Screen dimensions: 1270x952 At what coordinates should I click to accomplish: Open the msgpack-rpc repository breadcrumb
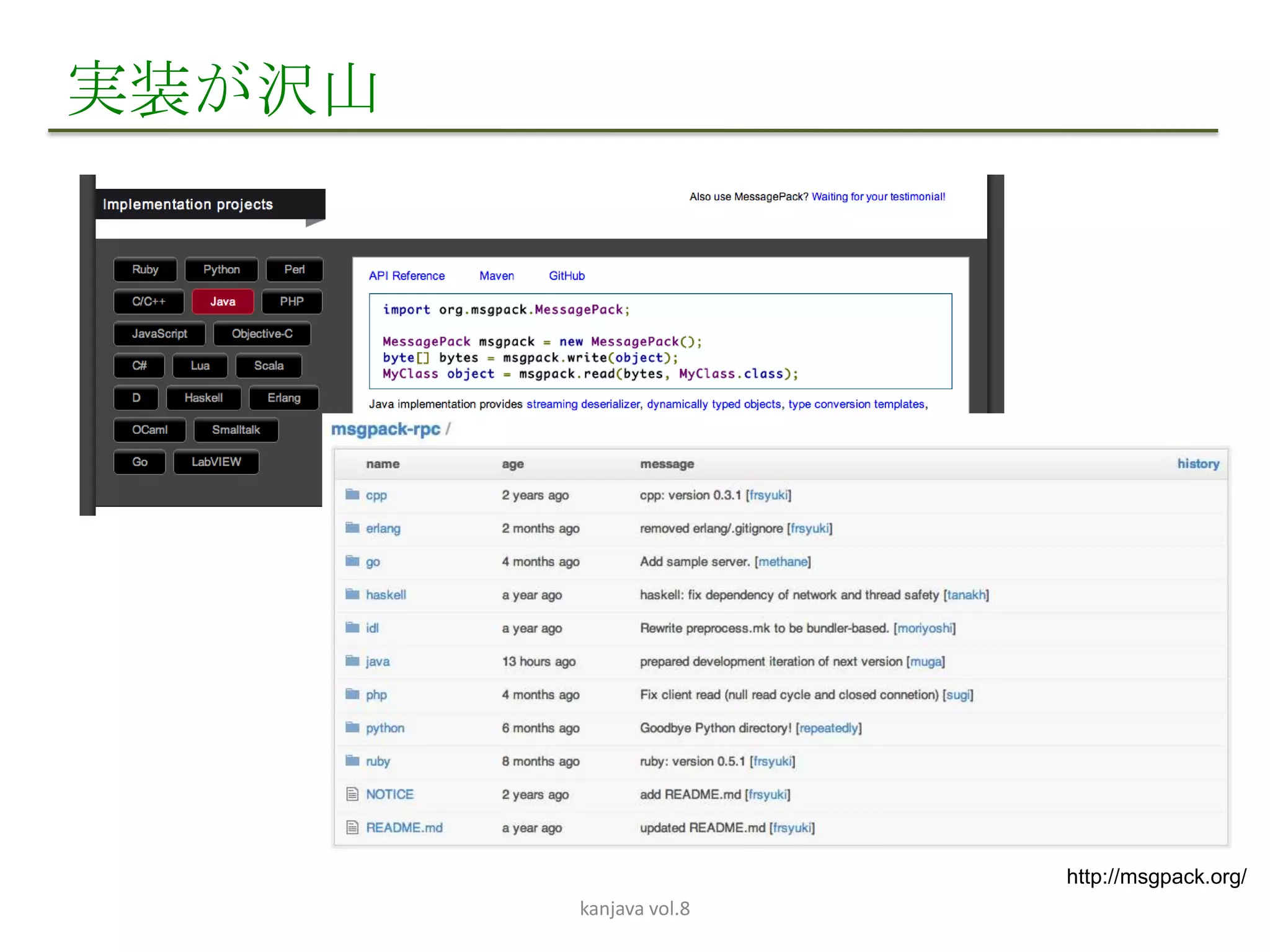385,429
